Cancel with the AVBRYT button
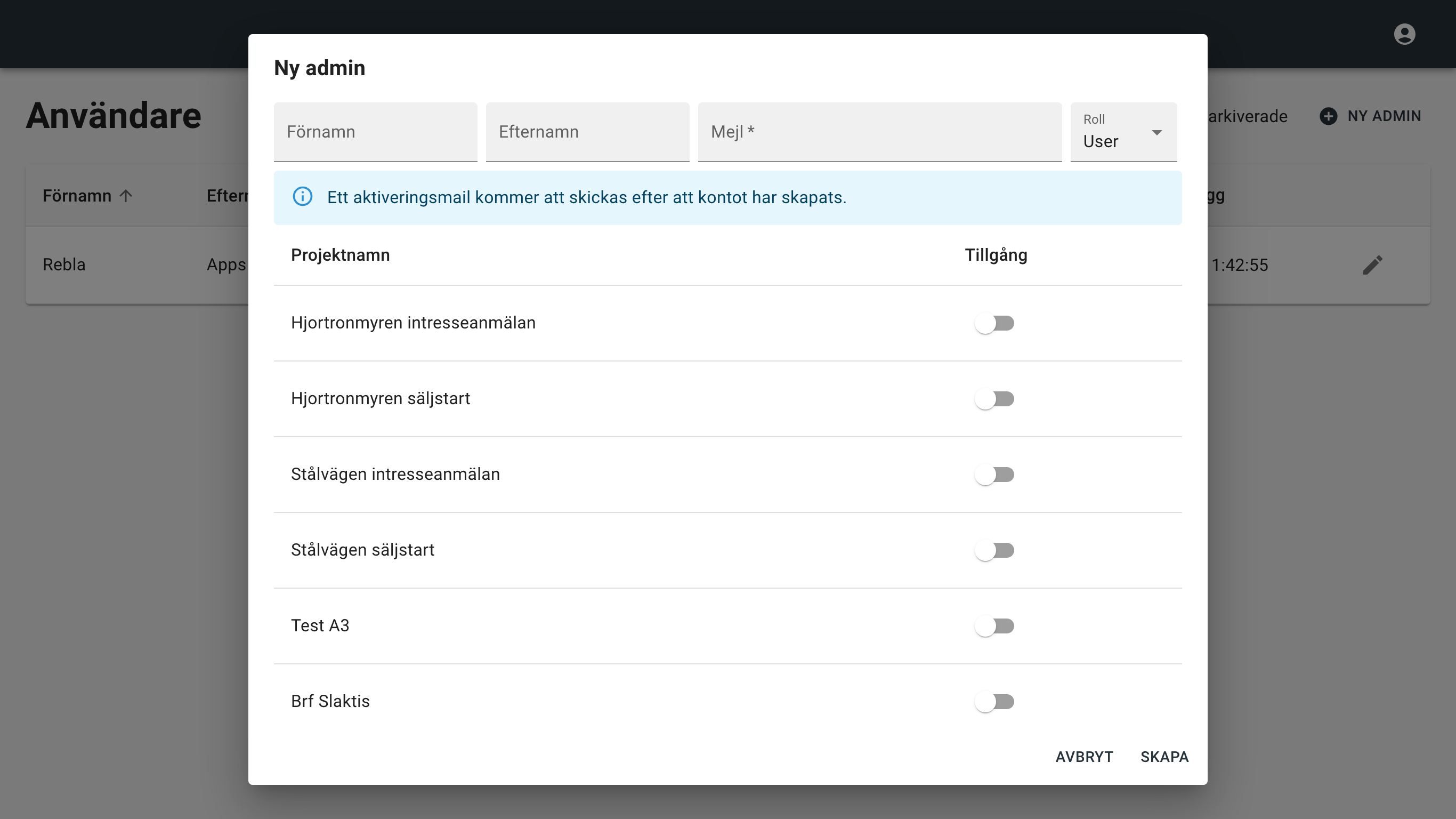1456x819 pixels. [x=1084, y=757]
